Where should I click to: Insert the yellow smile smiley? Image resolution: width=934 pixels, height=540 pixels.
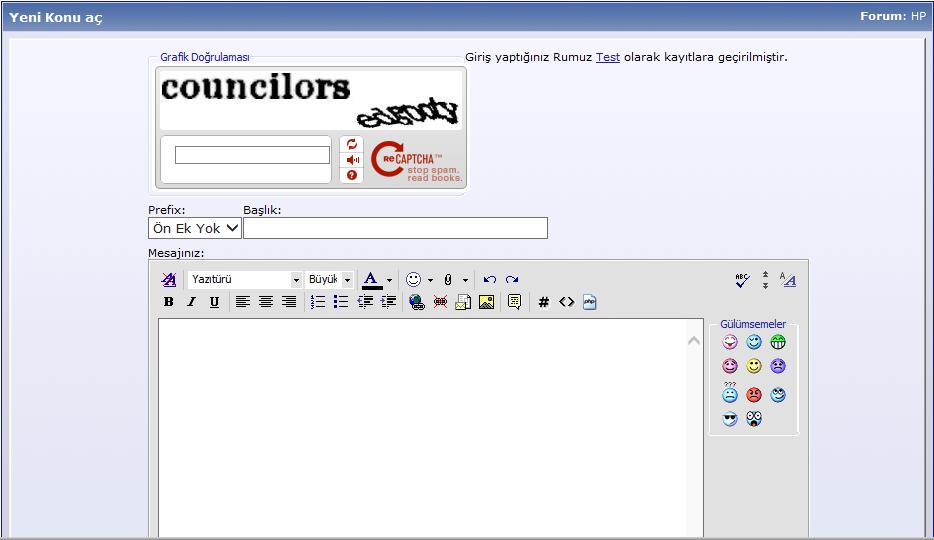coord(754,366)
